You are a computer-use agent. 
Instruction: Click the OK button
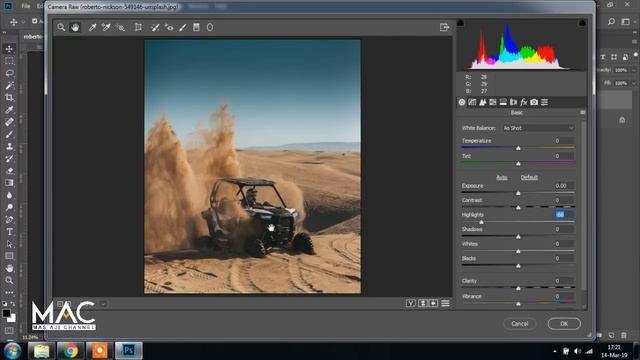coord(564,324)
